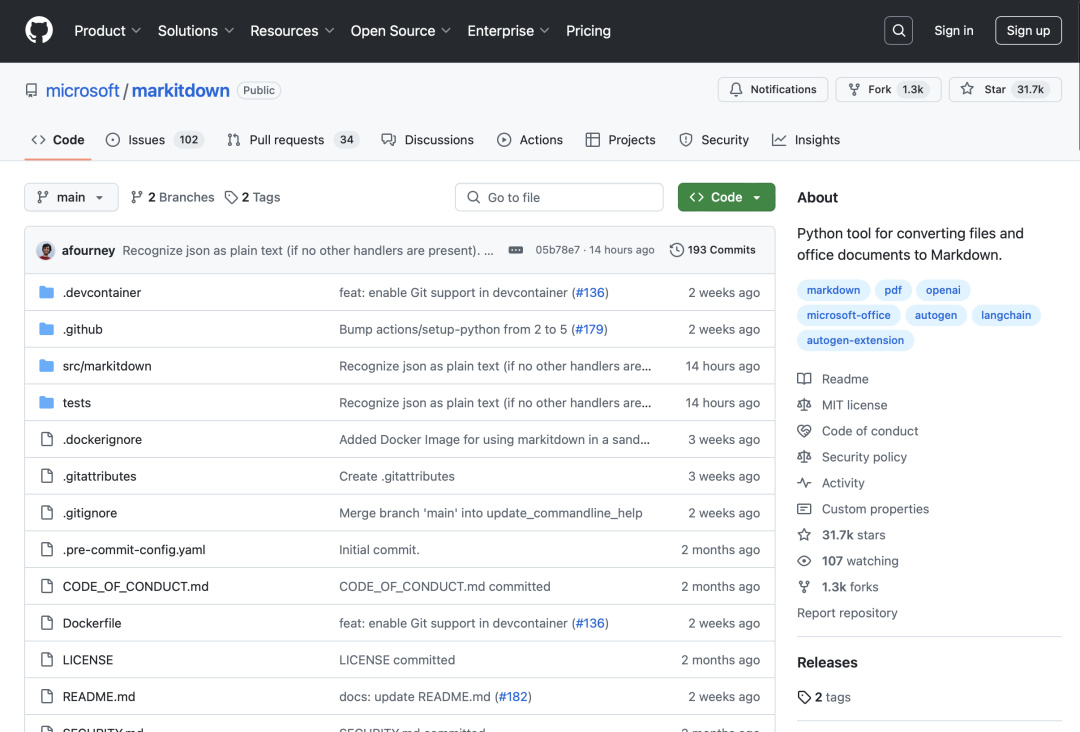Select the Code tab
Image resolution: width=1080 pixels, height=732 pixels.
click(58, 140)
